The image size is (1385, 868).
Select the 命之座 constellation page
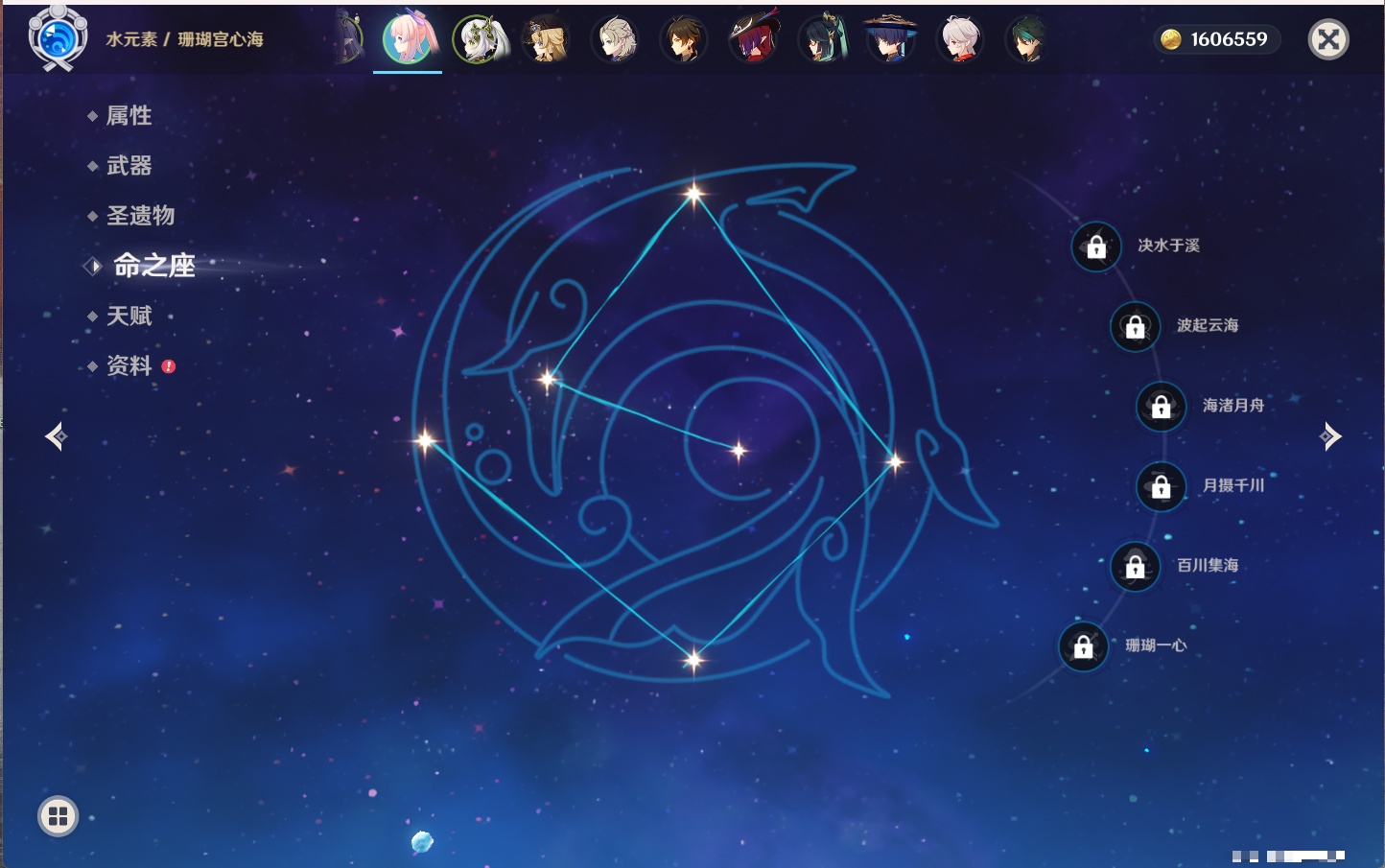[154, 266]
